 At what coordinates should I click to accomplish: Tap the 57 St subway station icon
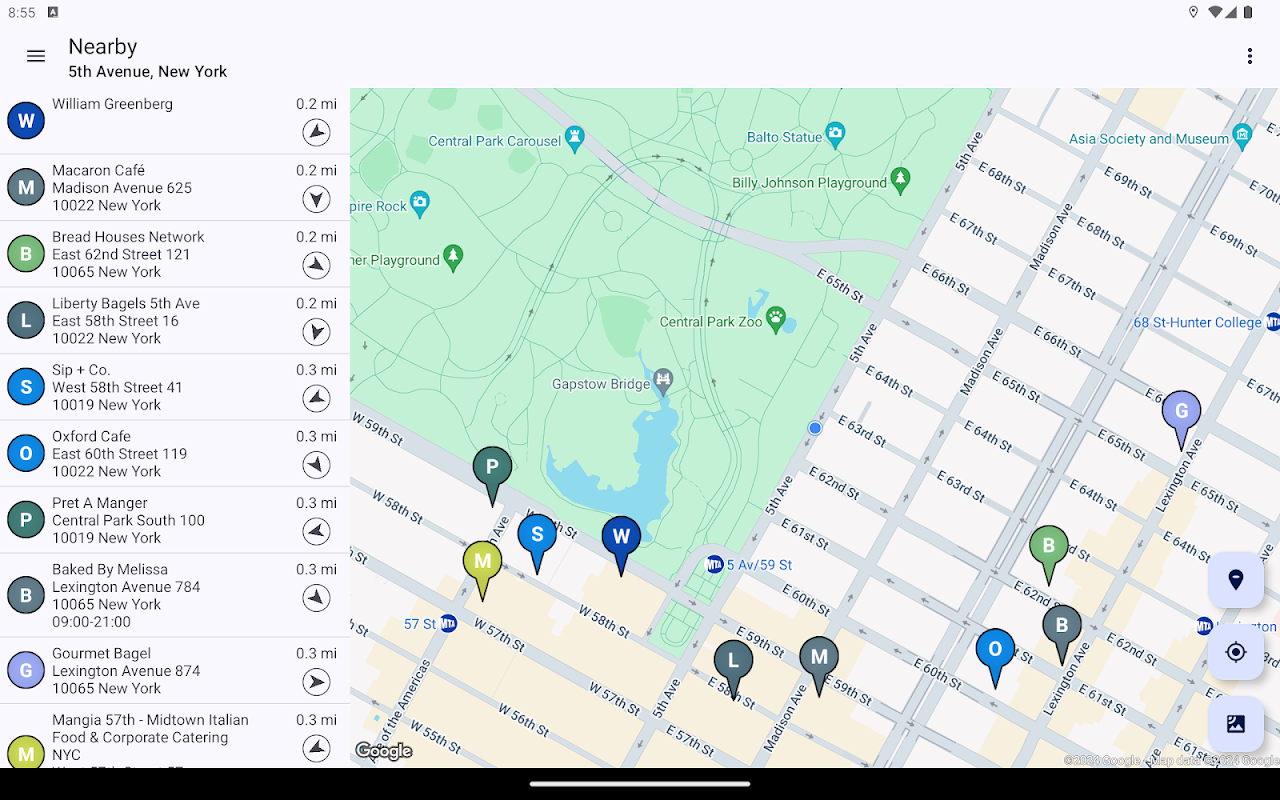[448, 623]
